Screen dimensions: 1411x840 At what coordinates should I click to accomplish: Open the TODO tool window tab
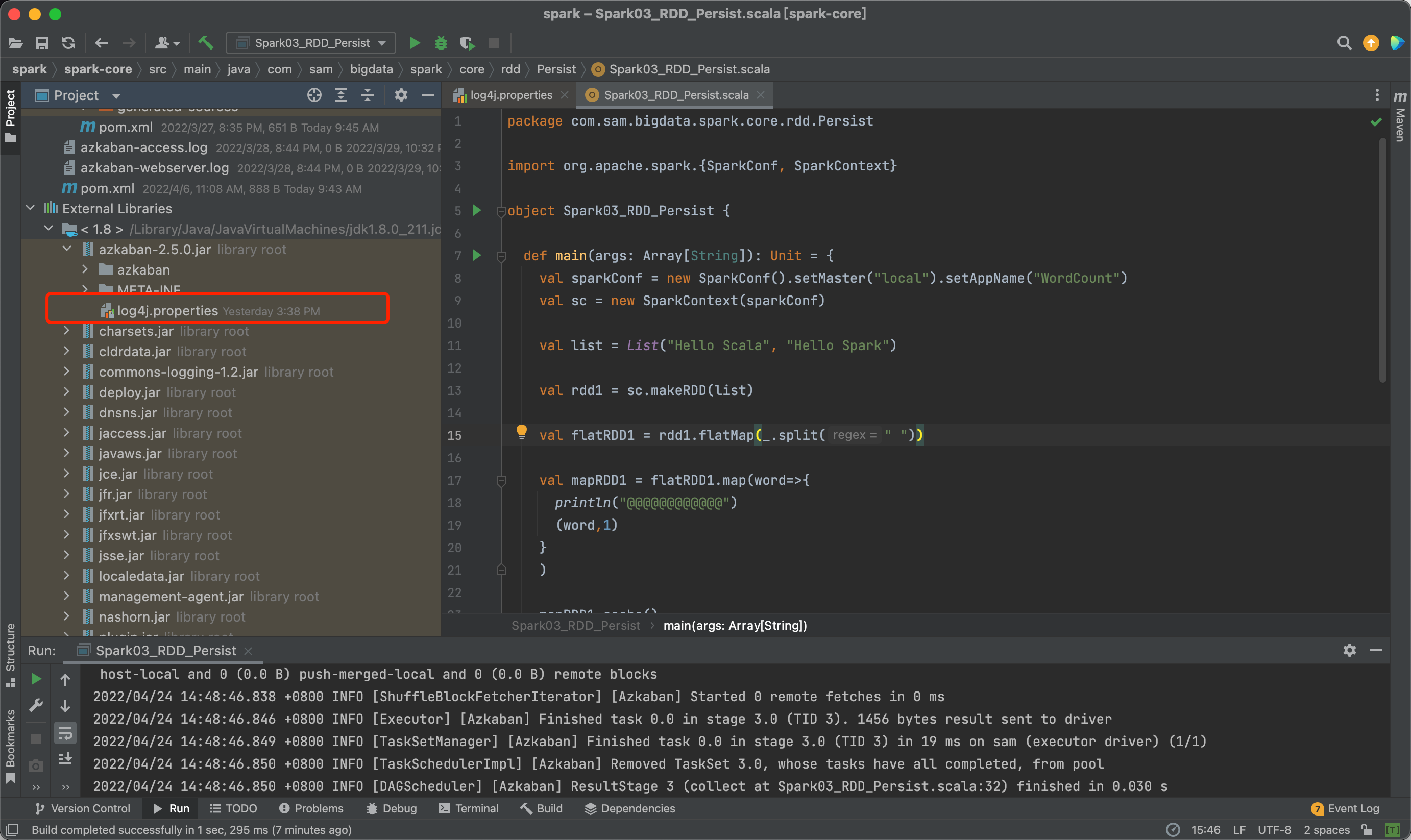pyautogui.click(x=234, y=808)
